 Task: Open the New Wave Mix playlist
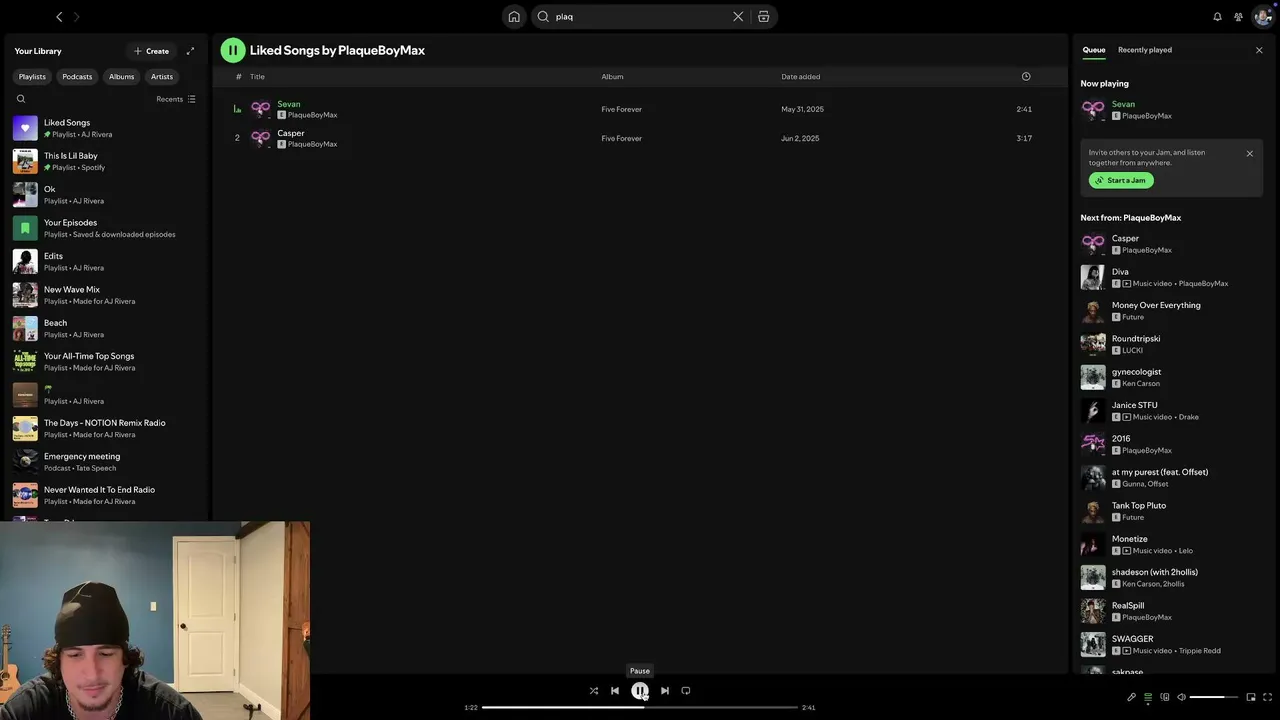(x=108, y=295)
